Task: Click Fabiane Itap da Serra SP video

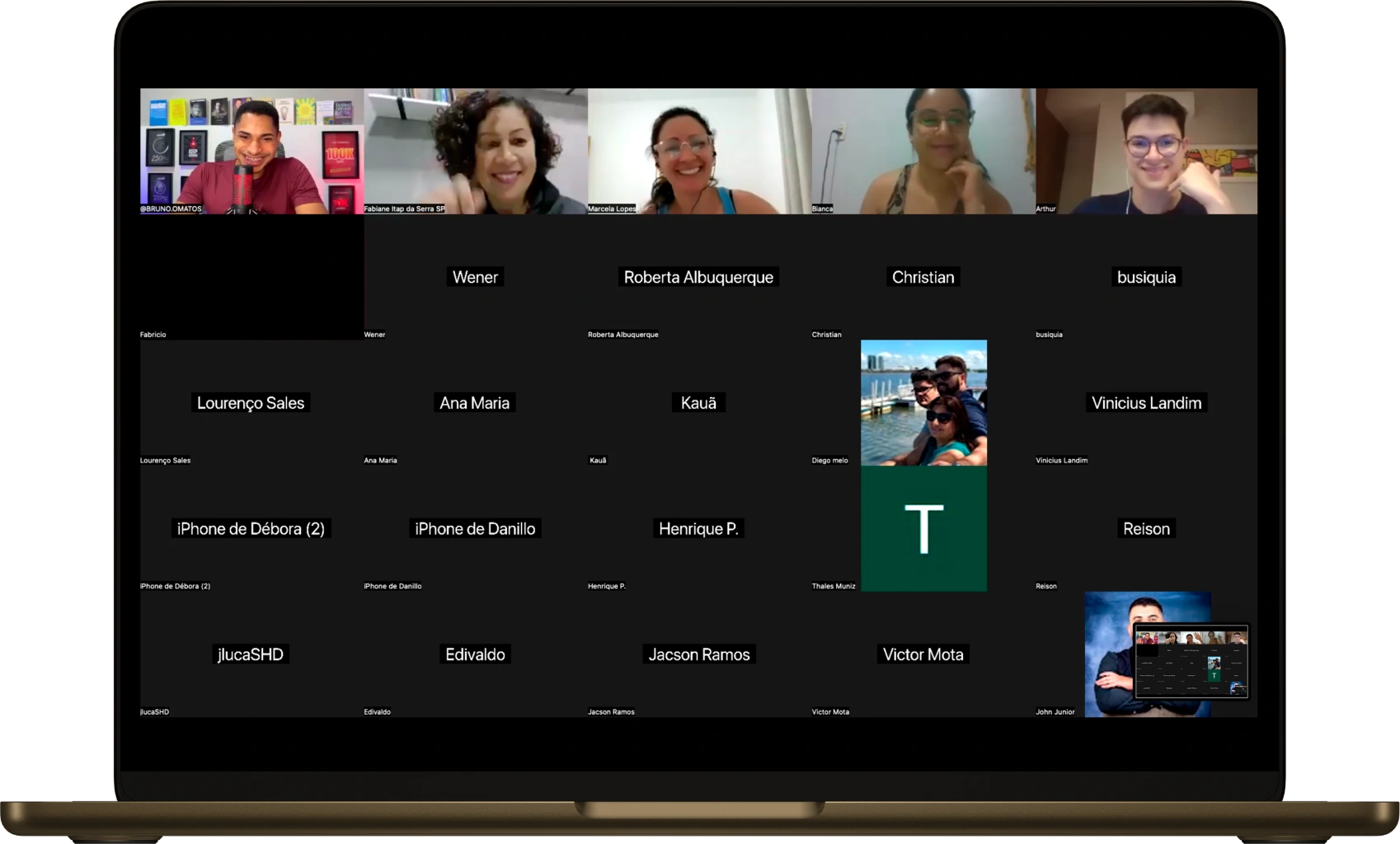Action: point(476,151)
